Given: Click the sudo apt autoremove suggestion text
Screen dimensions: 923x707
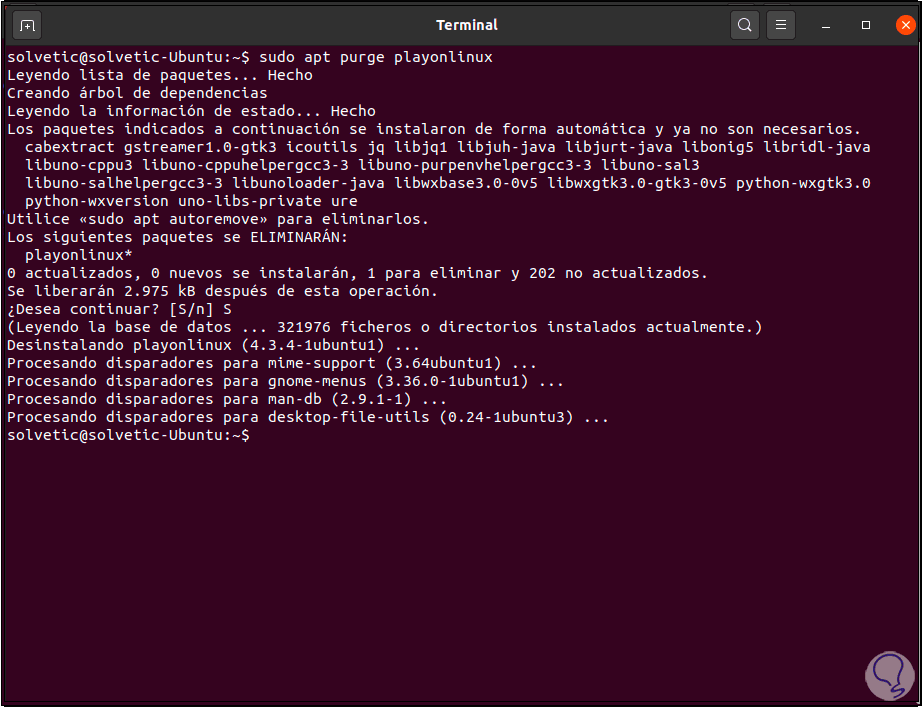Looking at the screenshot, I should pyautogui.click(x=172, y=219).
